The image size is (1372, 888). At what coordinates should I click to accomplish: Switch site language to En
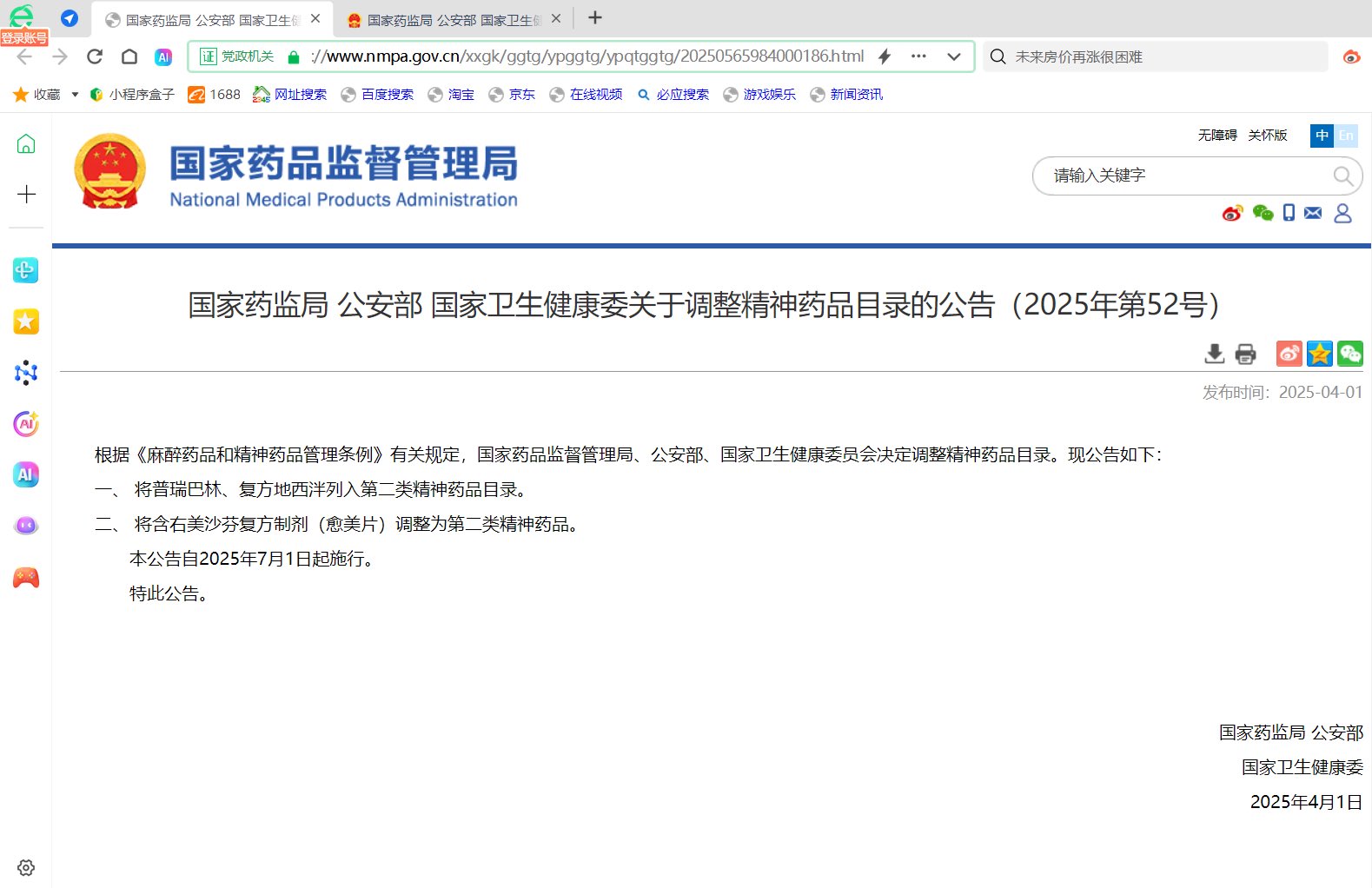click(1346, 136)
